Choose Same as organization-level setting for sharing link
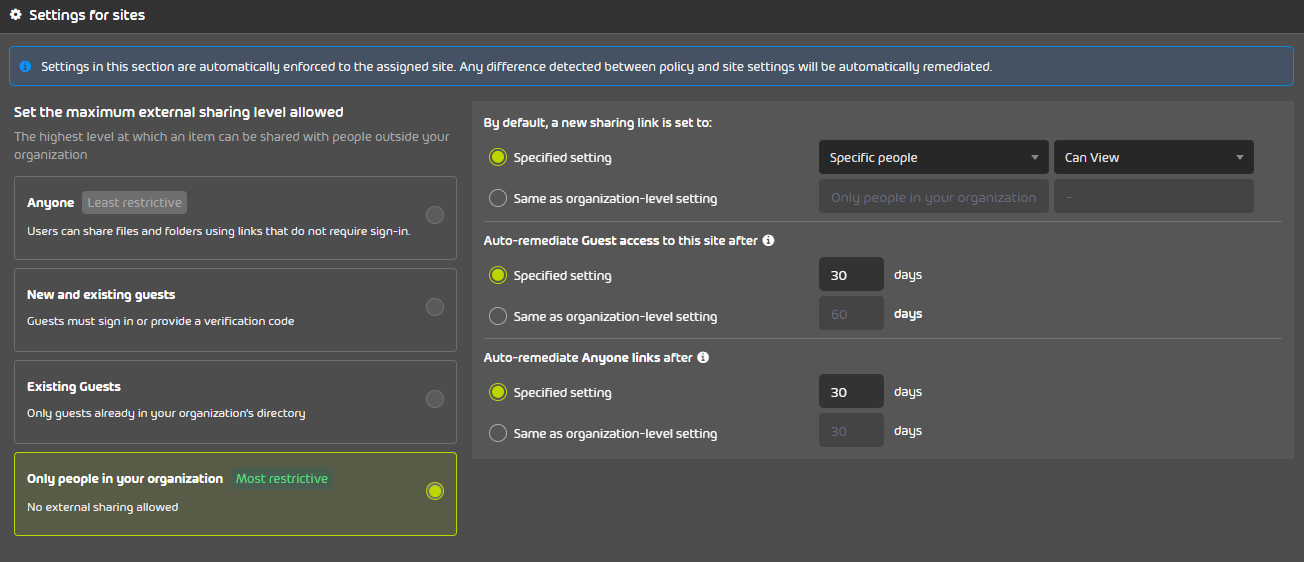The height and width of the screenshot is (562, 1304). coord(498,198)
